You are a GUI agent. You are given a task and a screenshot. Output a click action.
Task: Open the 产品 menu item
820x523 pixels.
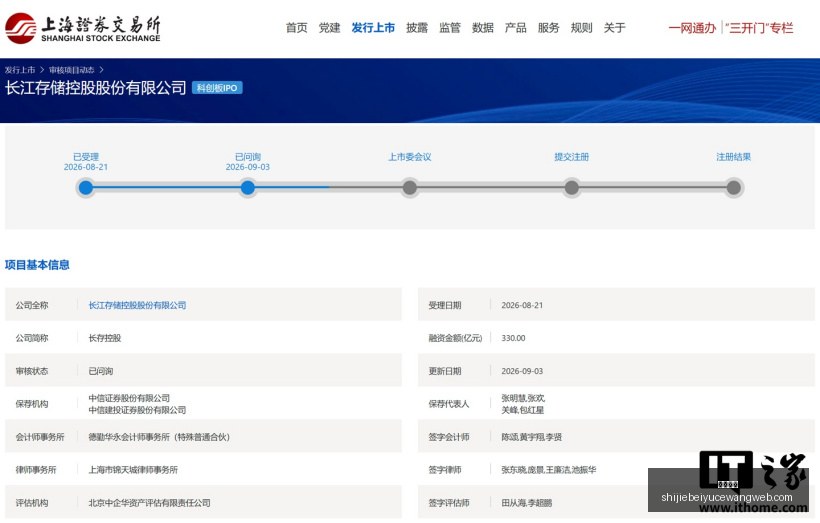click(516, 28)
